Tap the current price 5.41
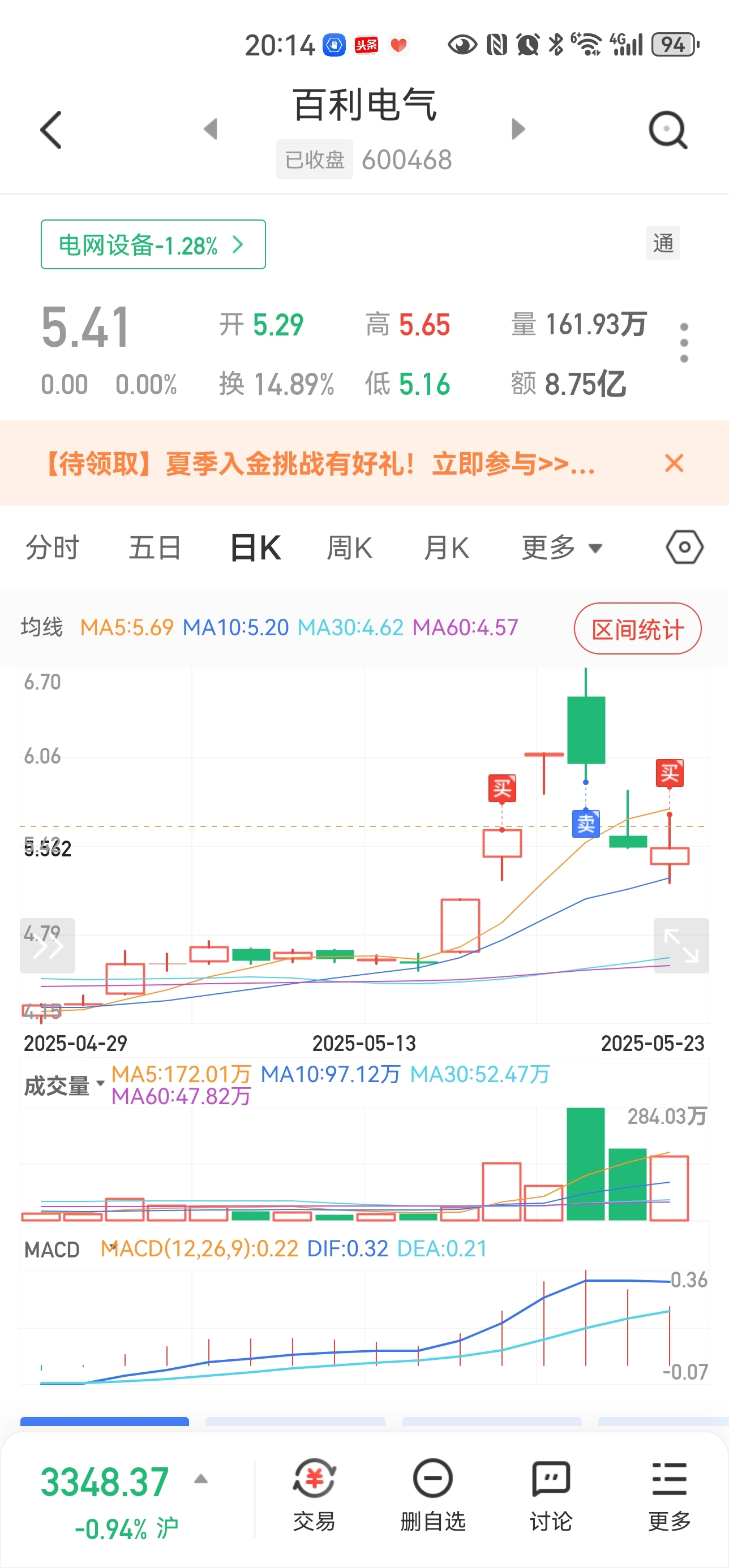This screenshot has width=729, height=1568. coord(86,328)
